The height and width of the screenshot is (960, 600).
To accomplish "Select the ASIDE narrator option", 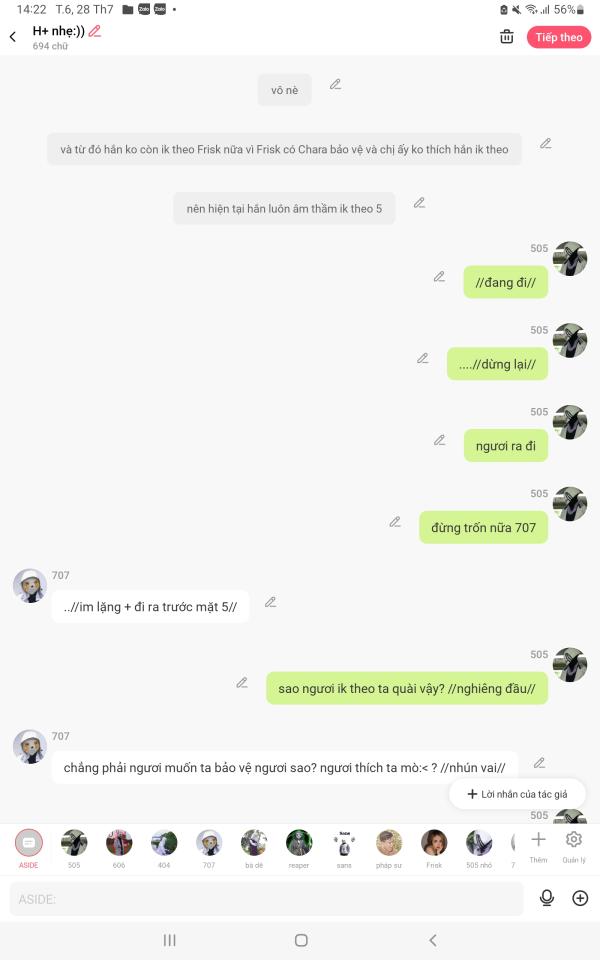I will [x=29, y=848].
